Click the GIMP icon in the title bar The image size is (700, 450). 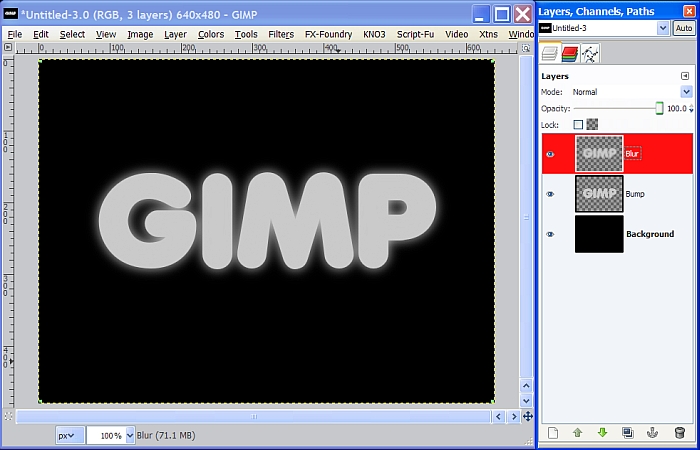click(10, 14)
